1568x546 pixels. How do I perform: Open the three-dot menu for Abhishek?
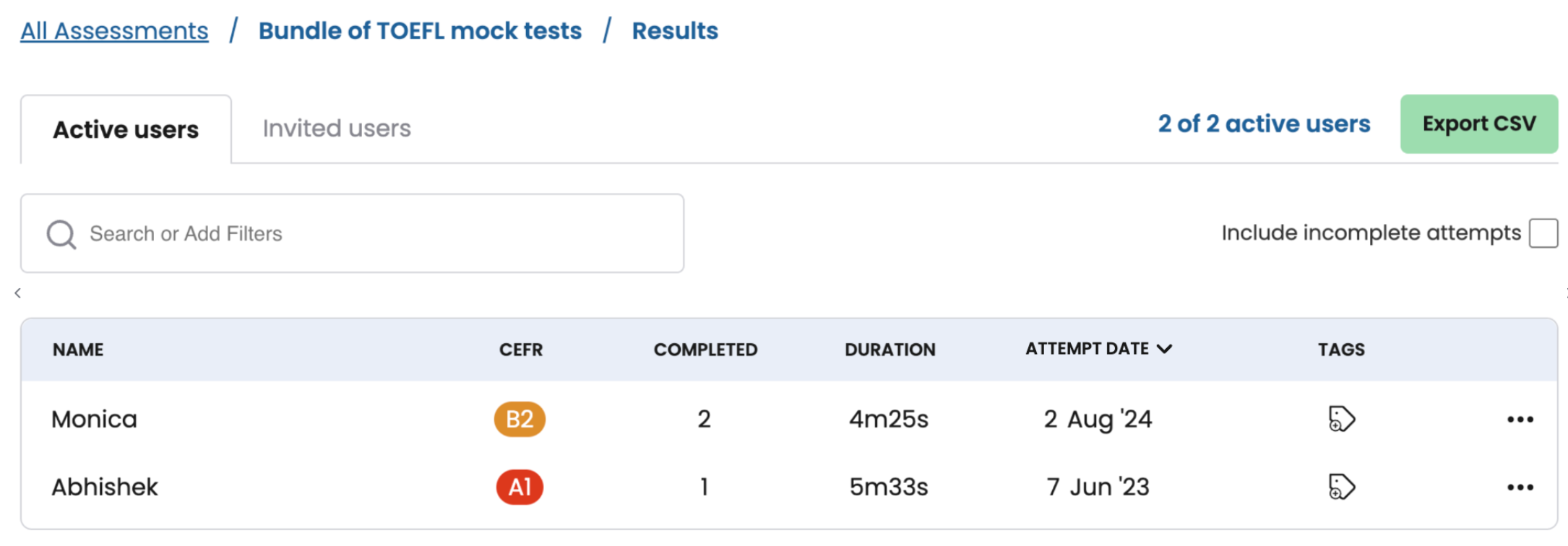(1520, 487)
